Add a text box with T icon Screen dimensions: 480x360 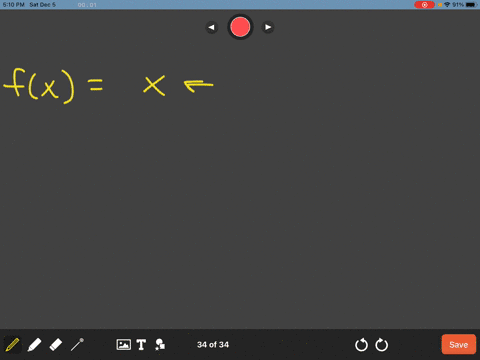pos(141,345)
